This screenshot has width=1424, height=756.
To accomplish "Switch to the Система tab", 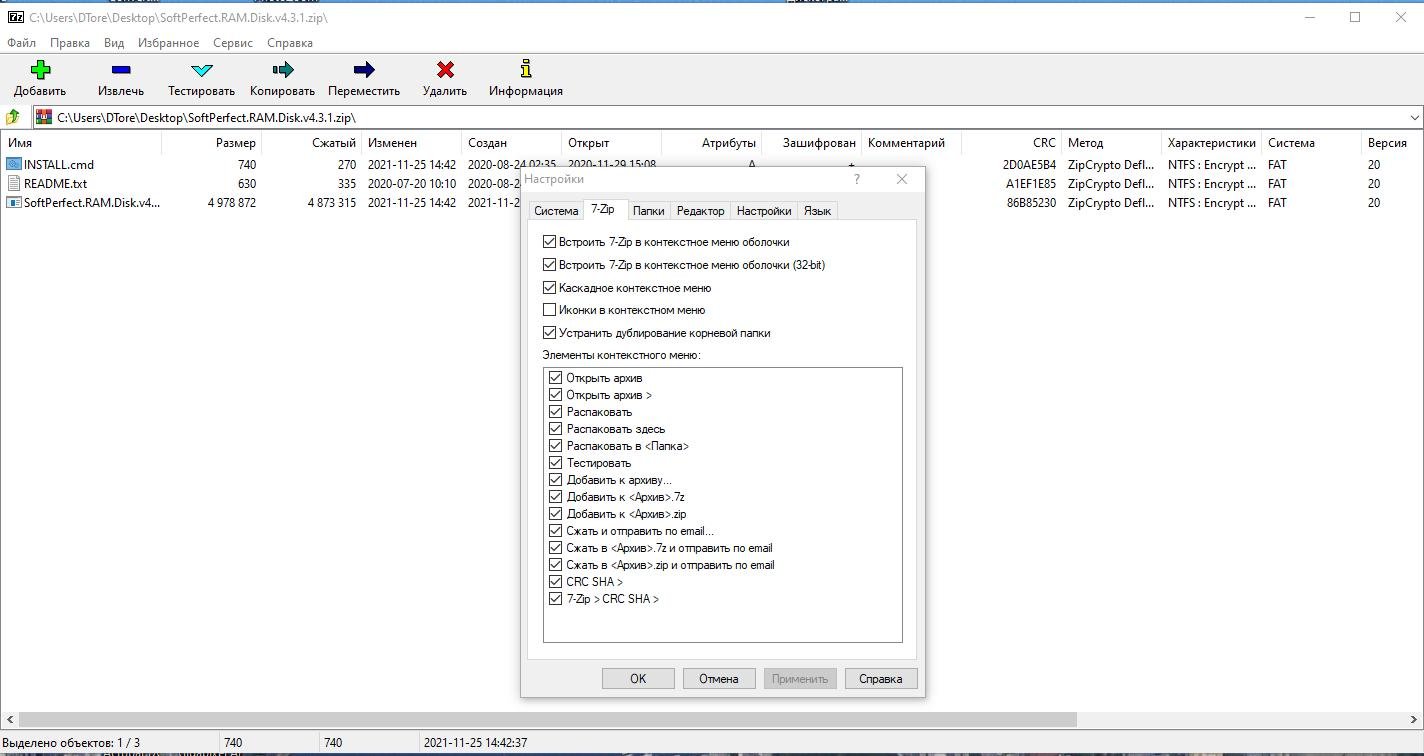I will click(x=556, y=211).
